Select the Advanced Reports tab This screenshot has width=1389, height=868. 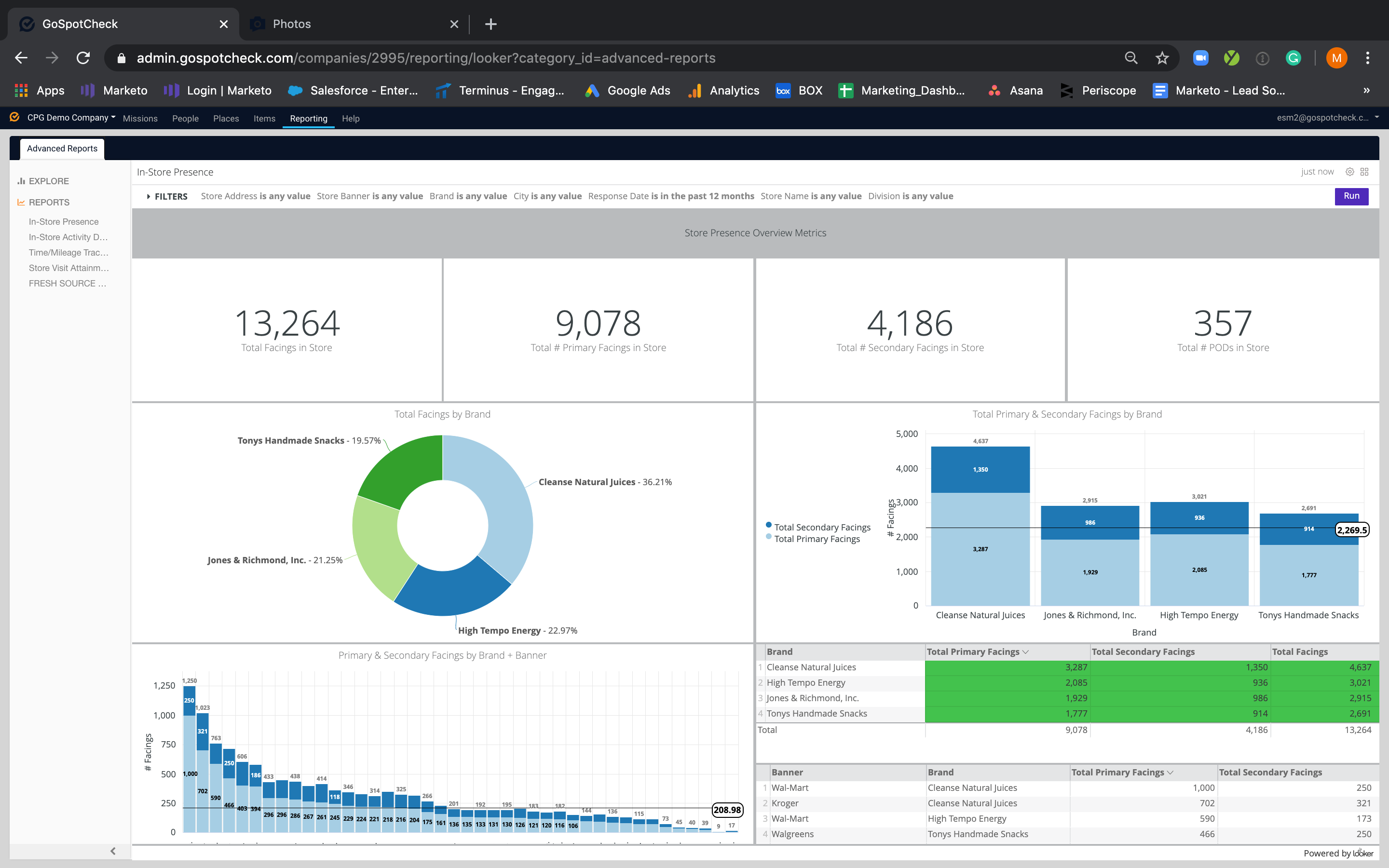click(62, 149)
